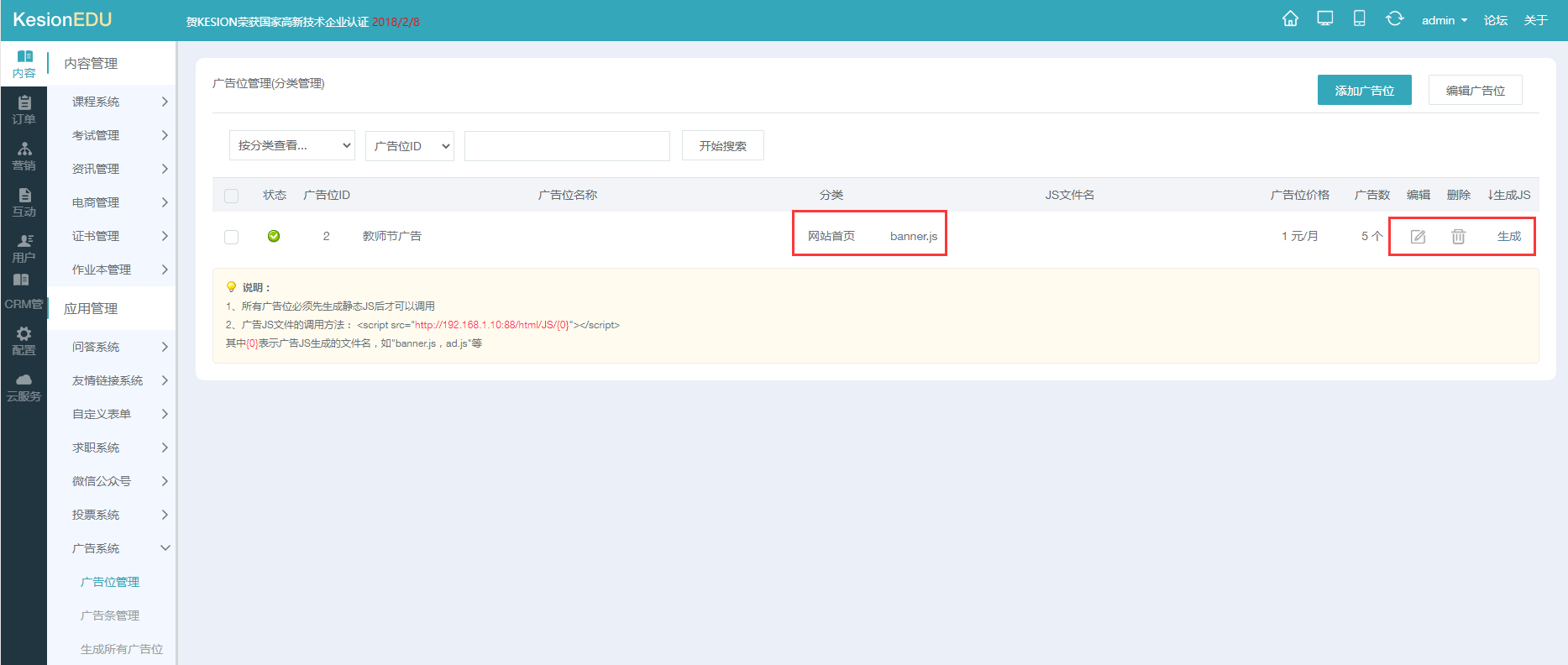Click the refresh cache icon in header

[x=1395, y=18]
